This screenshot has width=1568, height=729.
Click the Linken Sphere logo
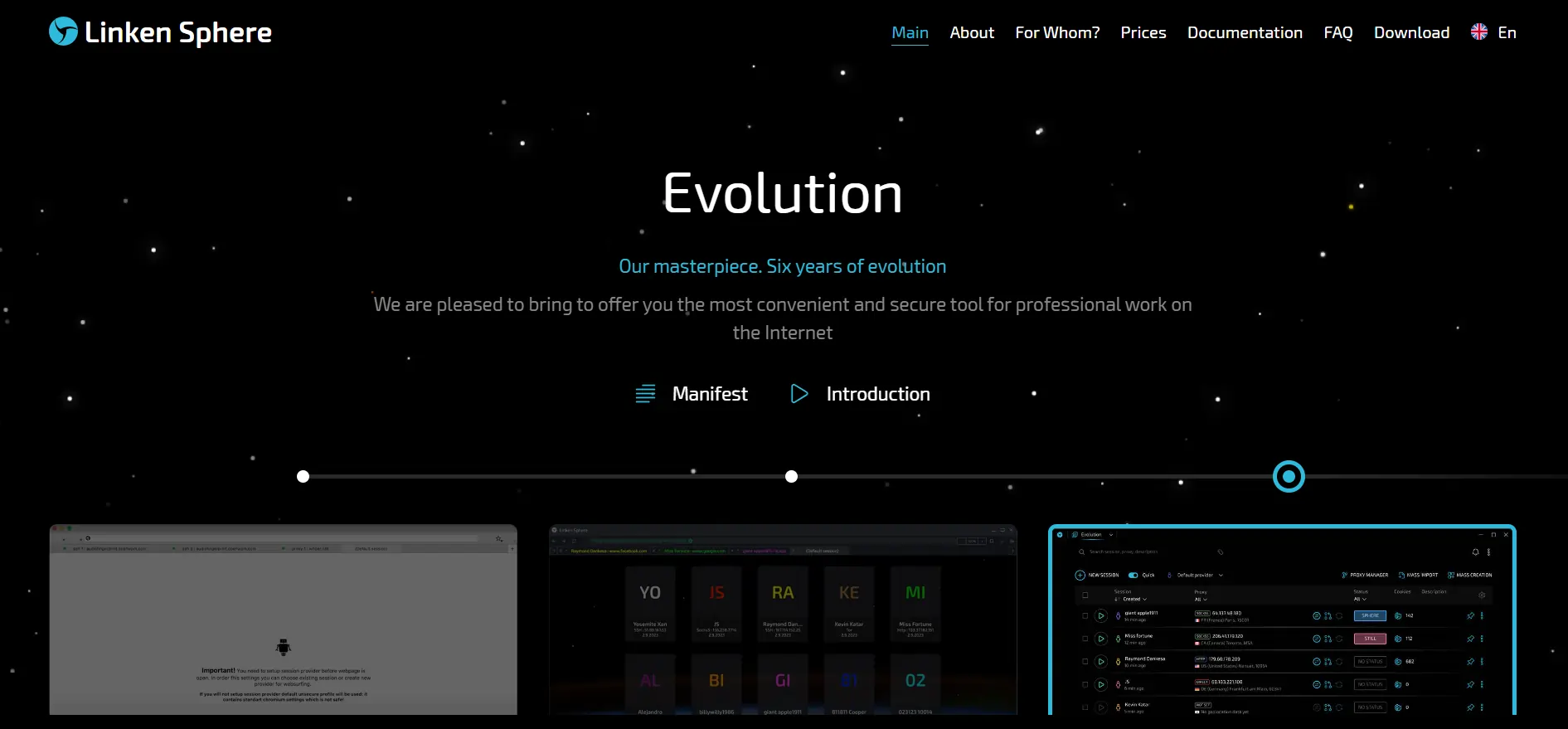click(160, 32)
